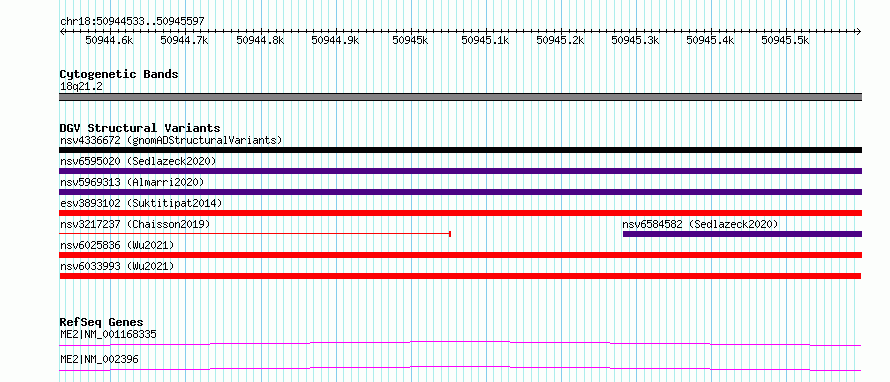Click the Cytogenetic Bands track title
The height and width of the screenshot is (382, 890).
[x=119, y=74]
